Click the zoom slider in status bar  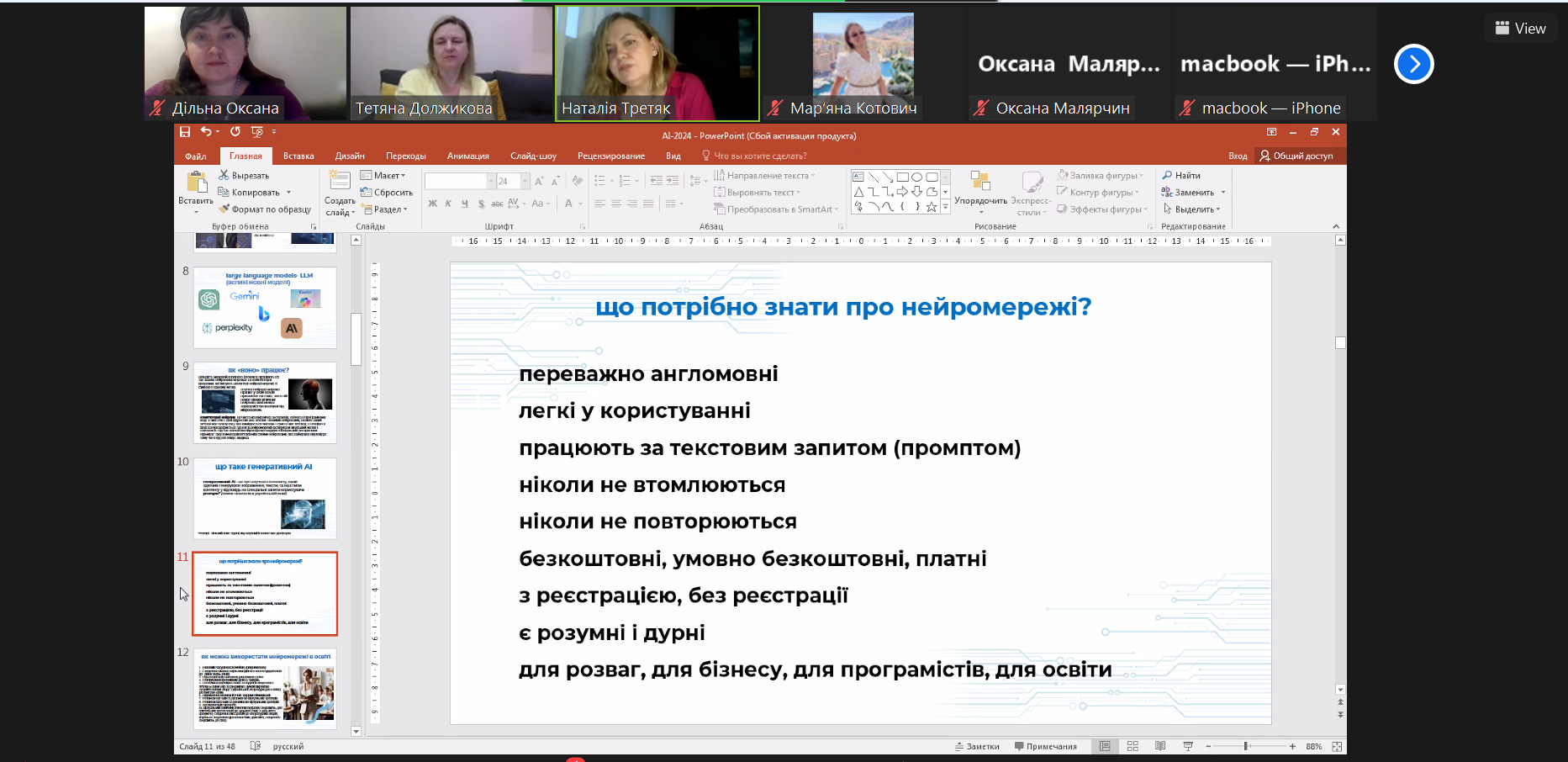(1246, 746)
